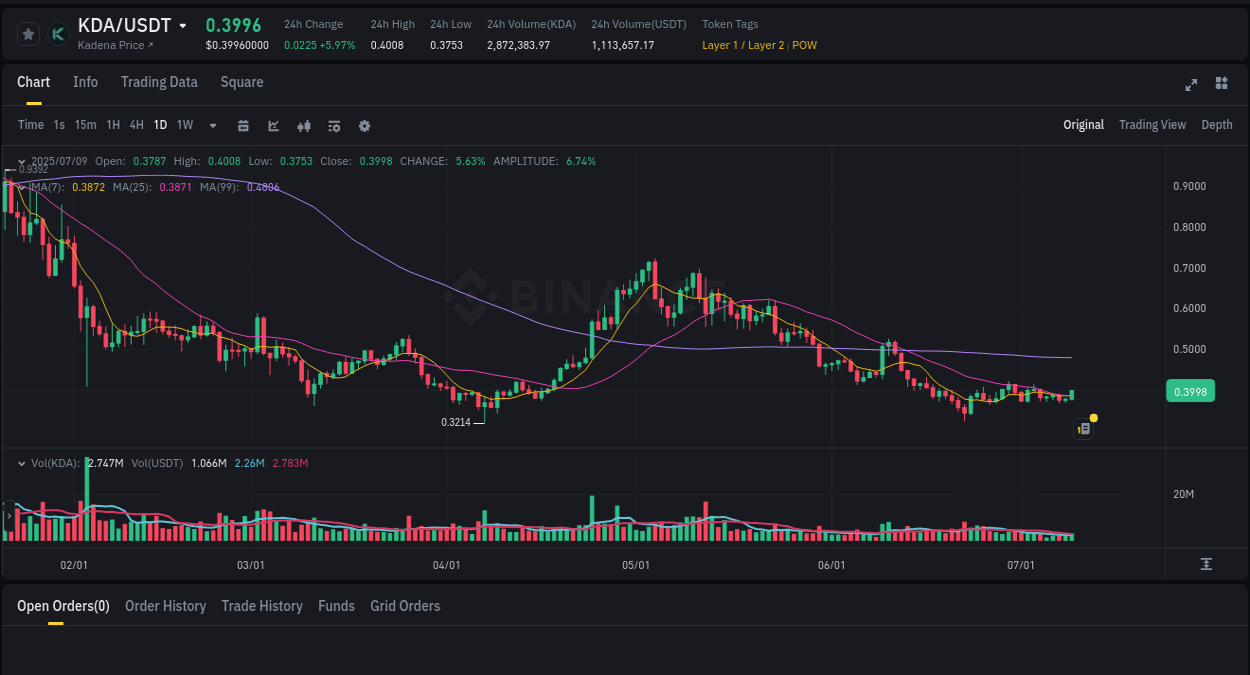Toggle the Original chart view
The width and height of the screenshot is (1250, 675).
coord(1084,125)
